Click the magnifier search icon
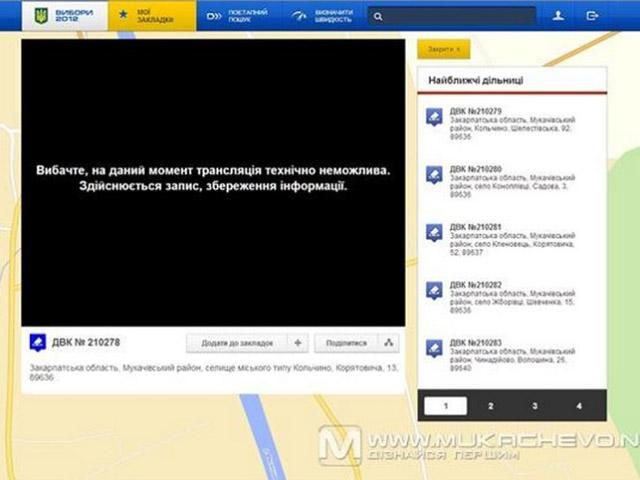 coord(378,16)
